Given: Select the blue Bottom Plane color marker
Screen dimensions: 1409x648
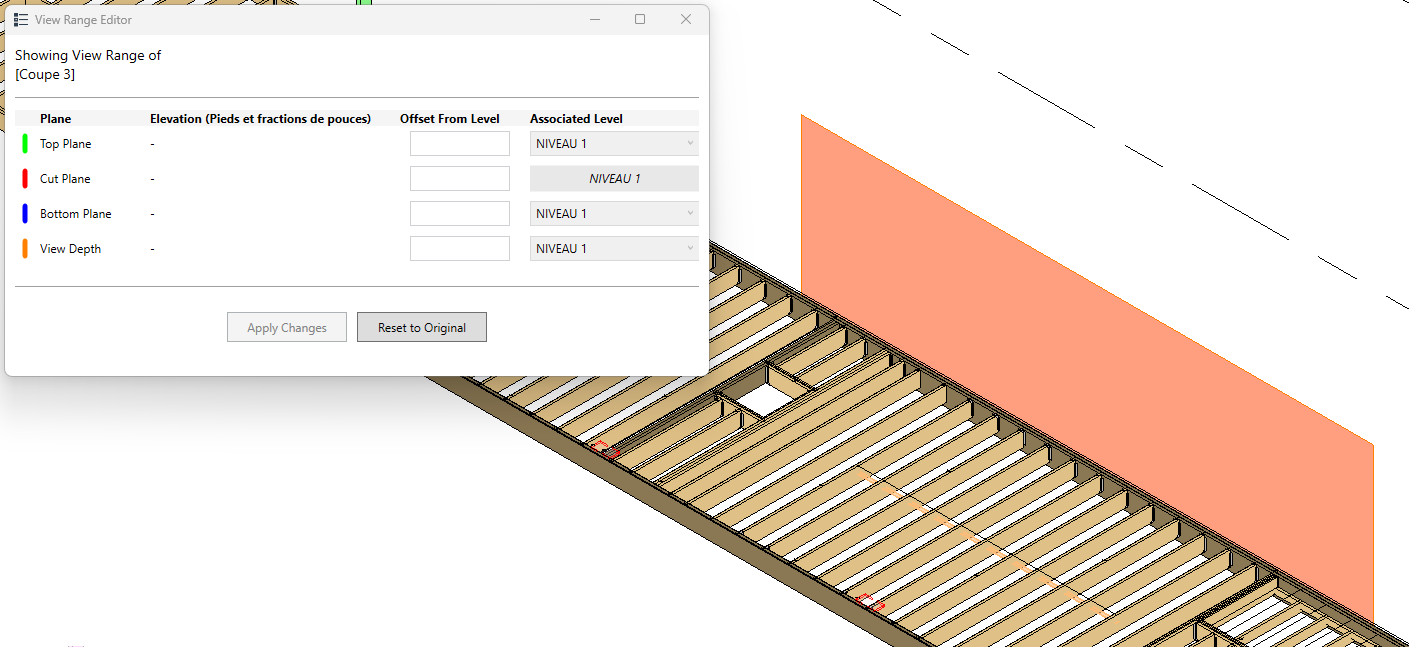Looking at the screenshot, I should 25,214.
